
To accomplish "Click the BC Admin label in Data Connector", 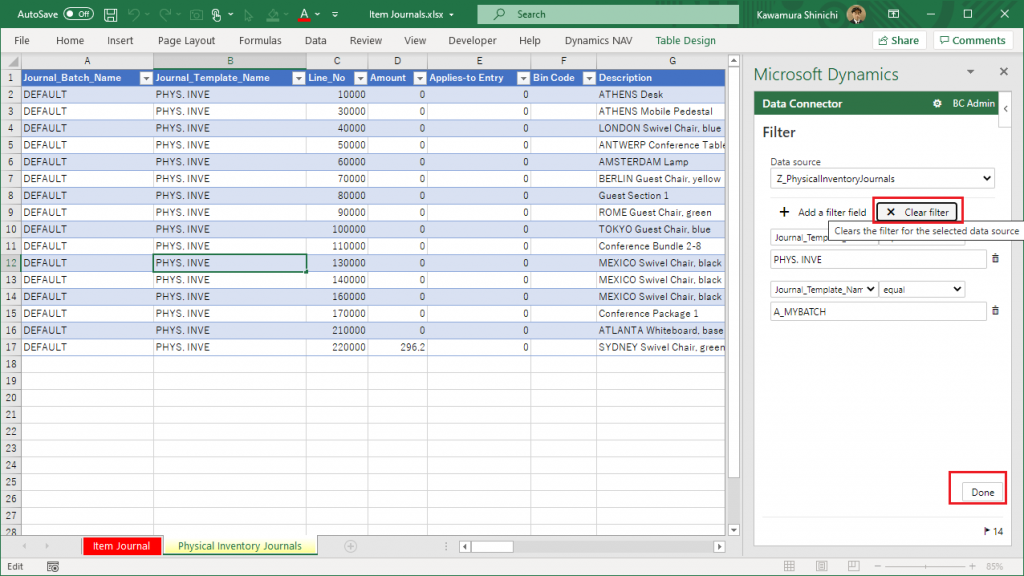I will click(x=973, y=103).
